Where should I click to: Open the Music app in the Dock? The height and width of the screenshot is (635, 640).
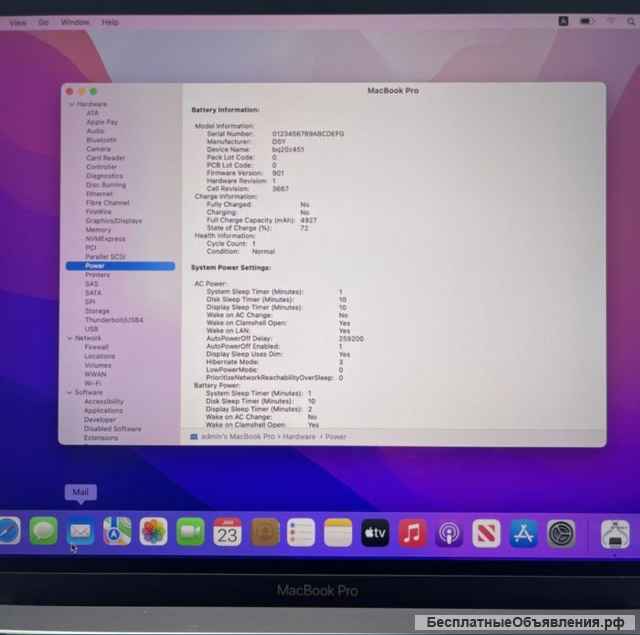(x=412, y=533)
